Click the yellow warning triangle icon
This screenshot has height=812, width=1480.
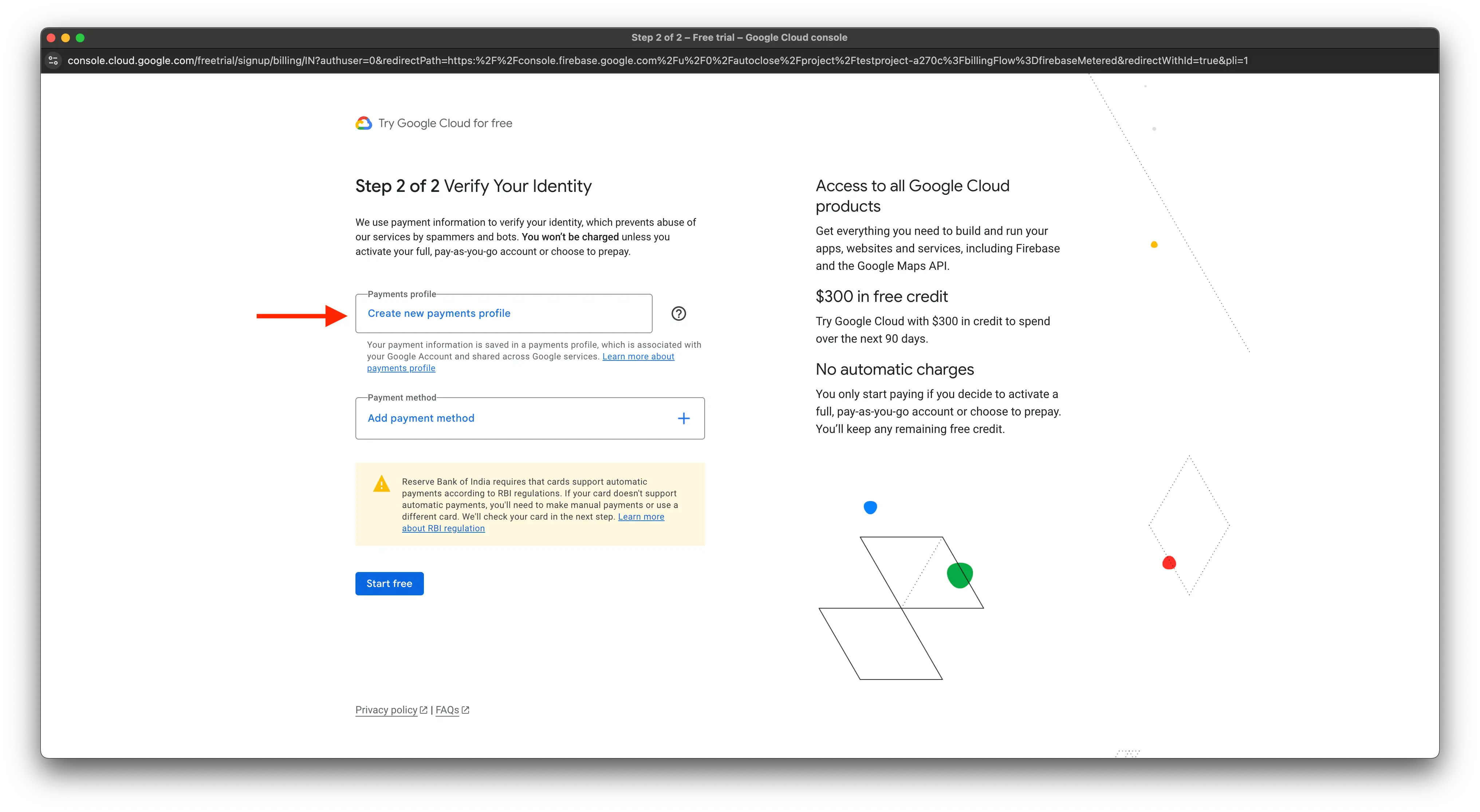tap(382, 484)
